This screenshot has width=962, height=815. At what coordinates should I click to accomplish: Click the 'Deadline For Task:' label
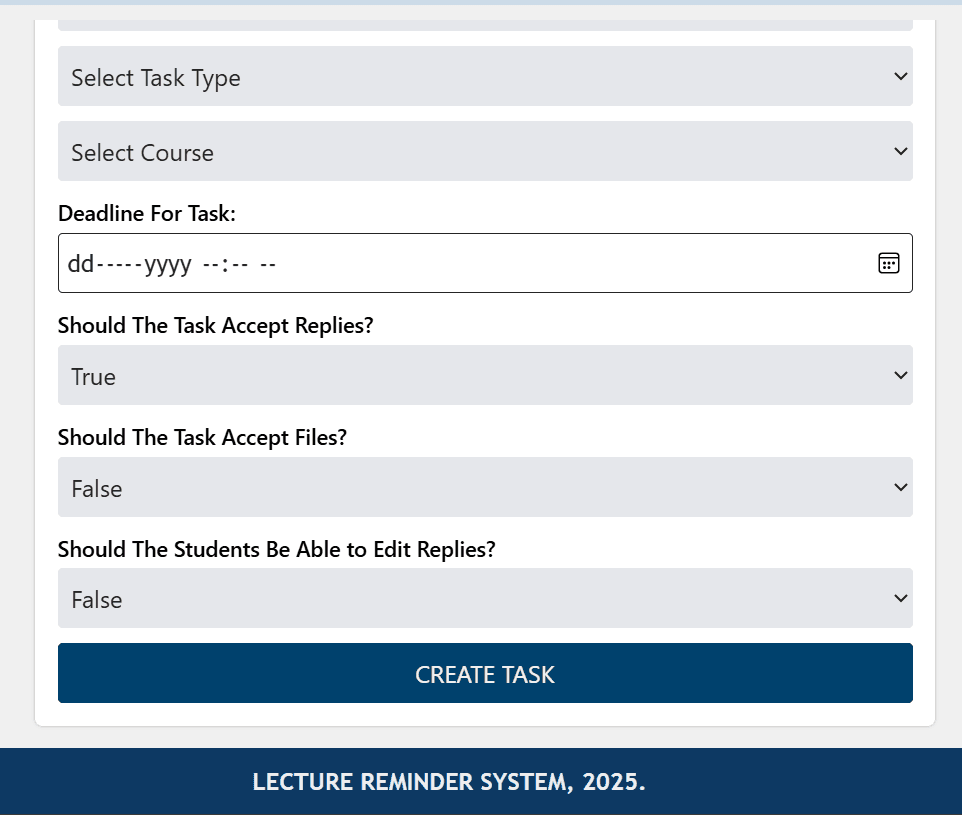(147, 214)
